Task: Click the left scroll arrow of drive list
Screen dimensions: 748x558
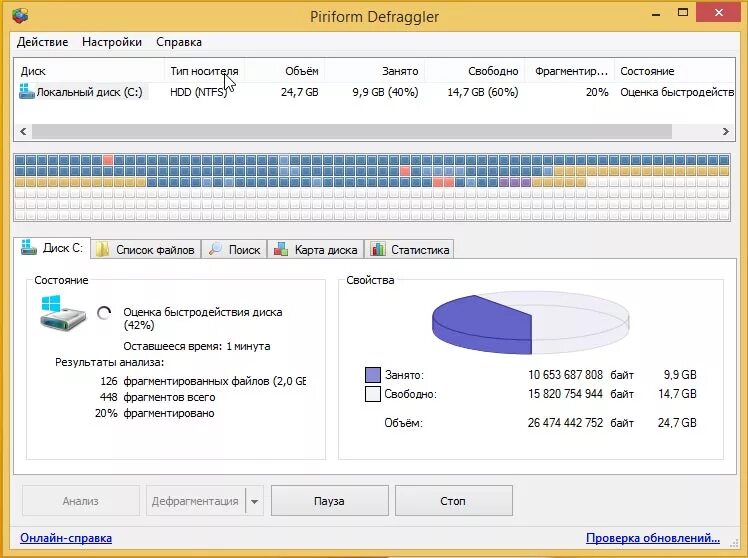Action: pyautogui.click(x=23, y=131)
